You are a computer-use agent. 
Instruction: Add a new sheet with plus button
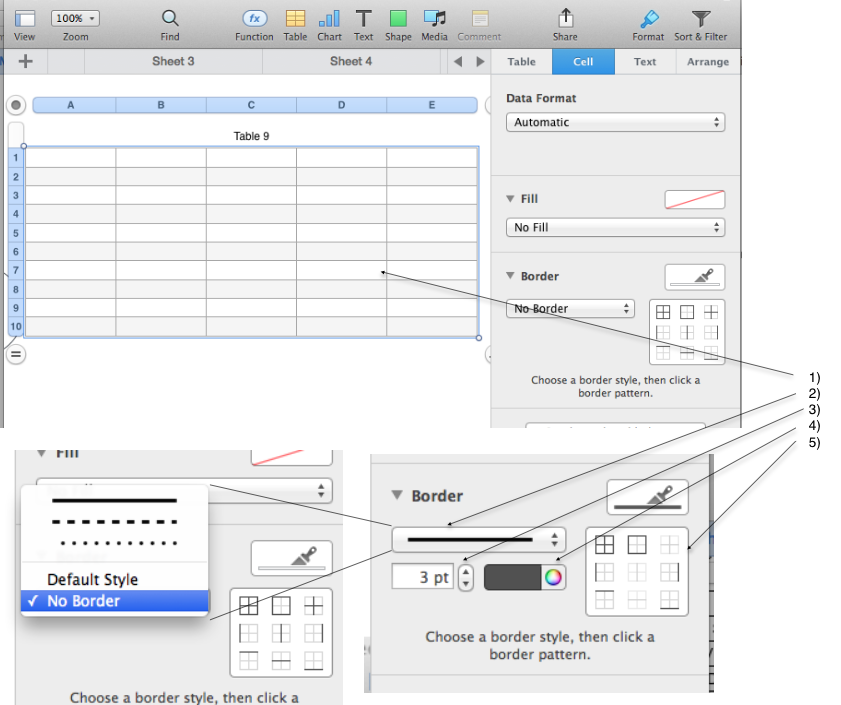[26, 62]
